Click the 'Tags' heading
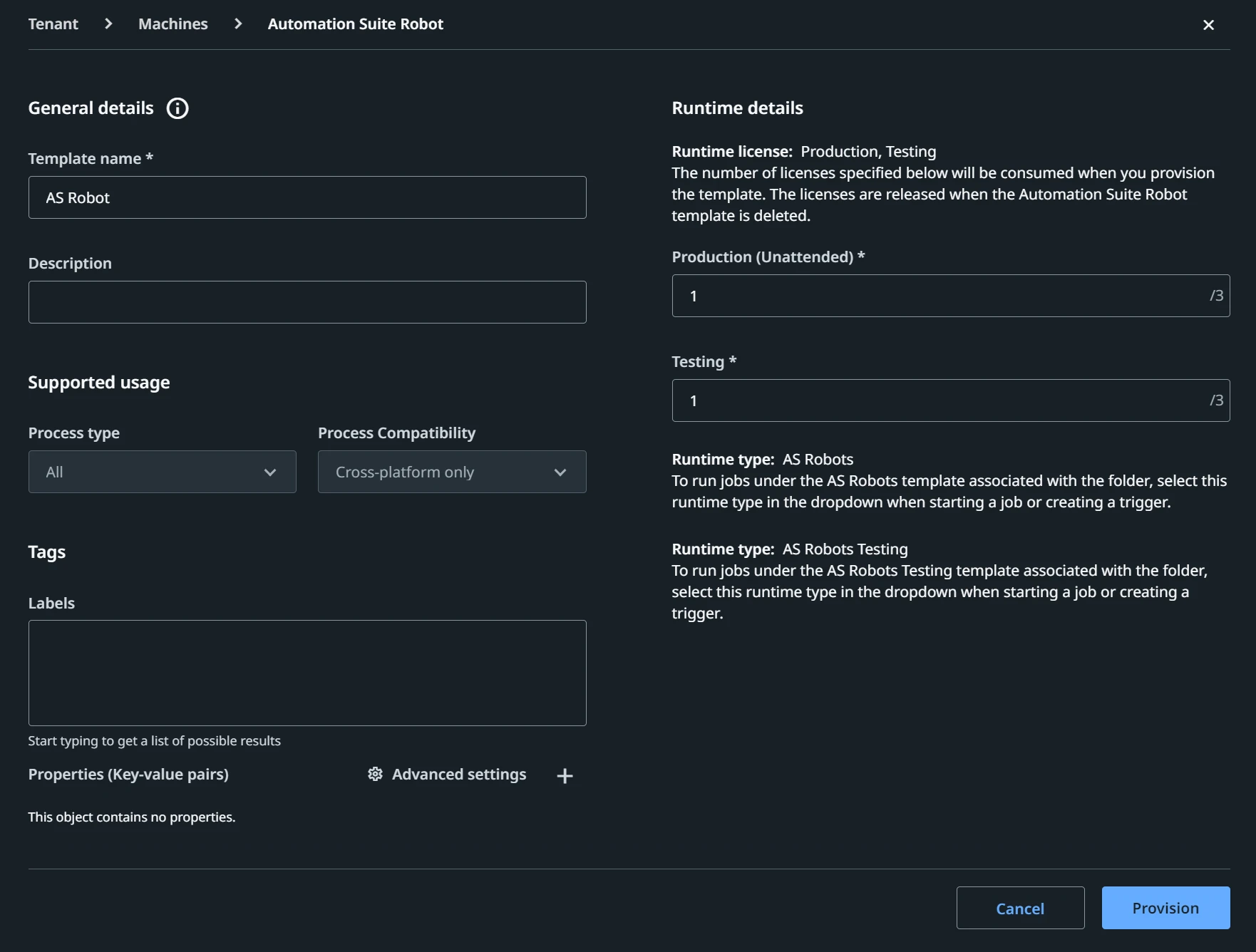 [x=47, y=552]
